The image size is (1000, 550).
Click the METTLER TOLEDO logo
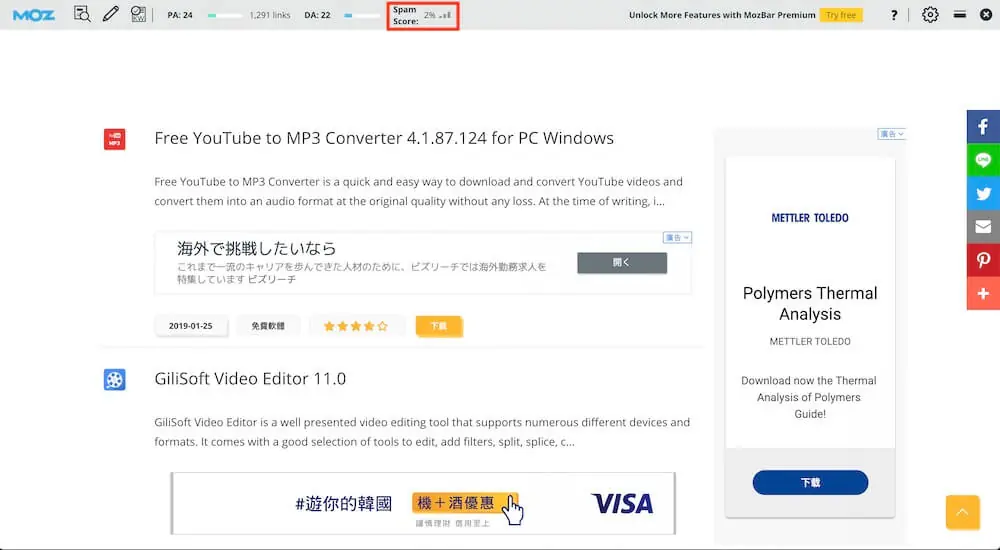pos(810,218)
